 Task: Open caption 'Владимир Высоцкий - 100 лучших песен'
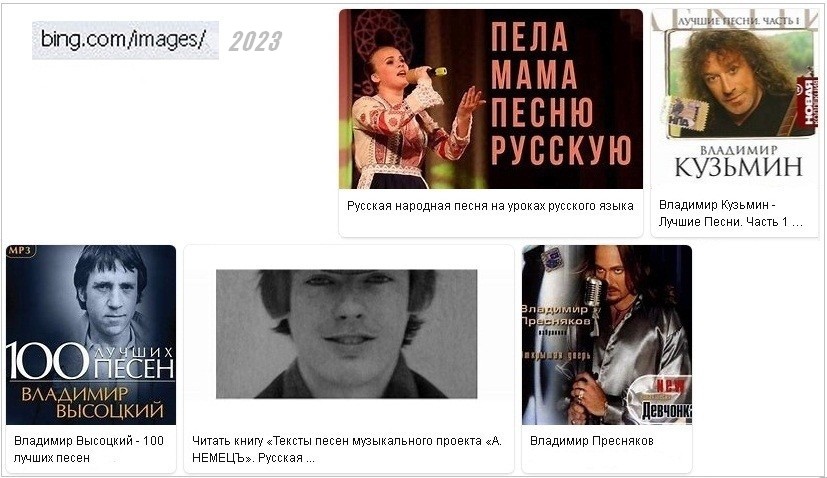point(89,449)
